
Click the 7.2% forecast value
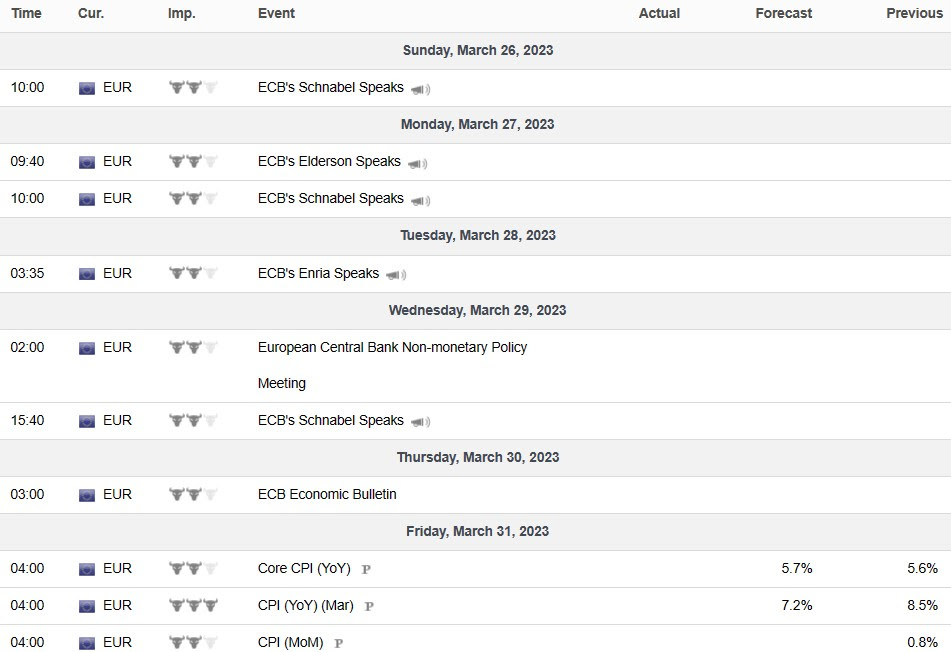click(797, 605)
